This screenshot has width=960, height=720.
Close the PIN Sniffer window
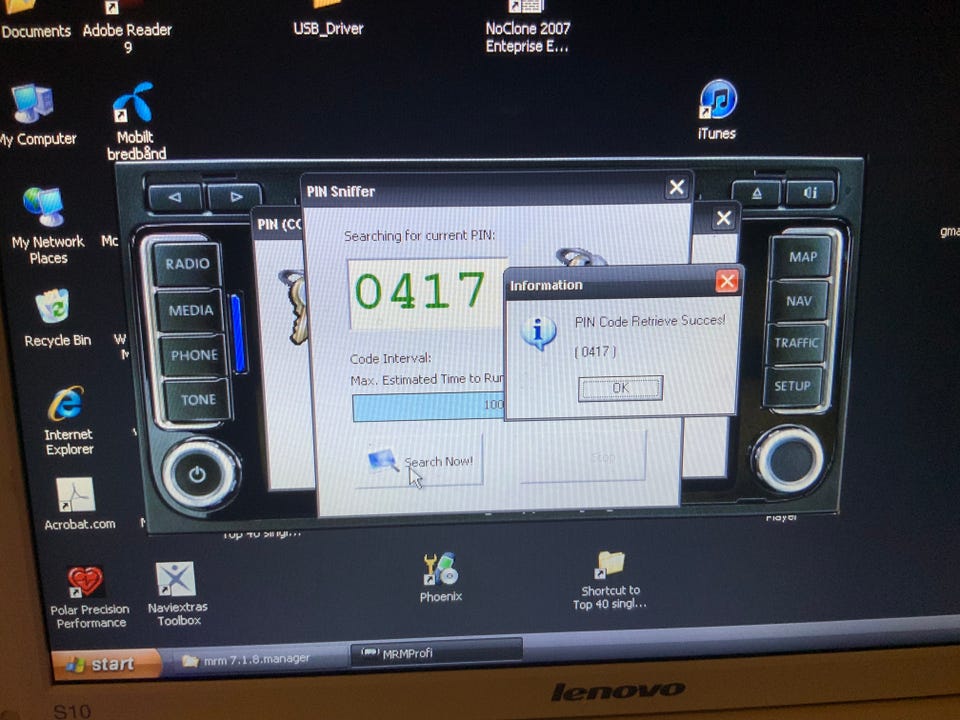click(x=677, y=187)
